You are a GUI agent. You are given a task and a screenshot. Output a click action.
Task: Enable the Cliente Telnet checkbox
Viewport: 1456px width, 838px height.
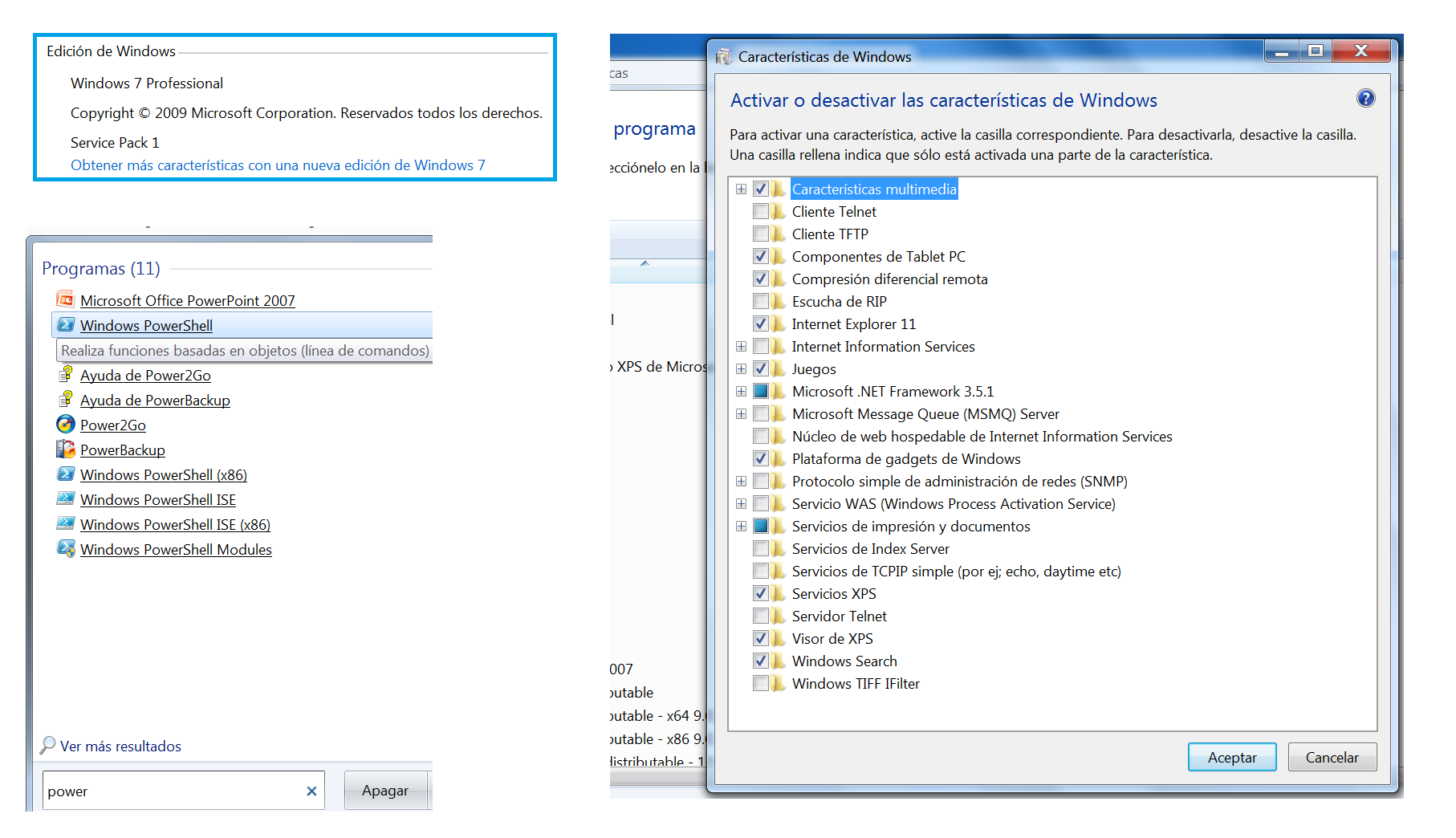pyautogui.click(x=761, y=211)
